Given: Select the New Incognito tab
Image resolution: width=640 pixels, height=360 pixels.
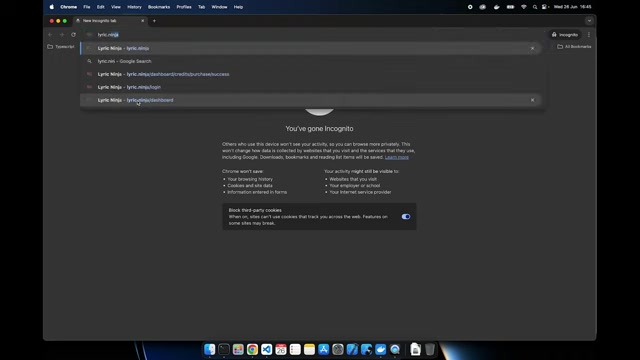Looking at the screenshot, I should pos(110,21).
